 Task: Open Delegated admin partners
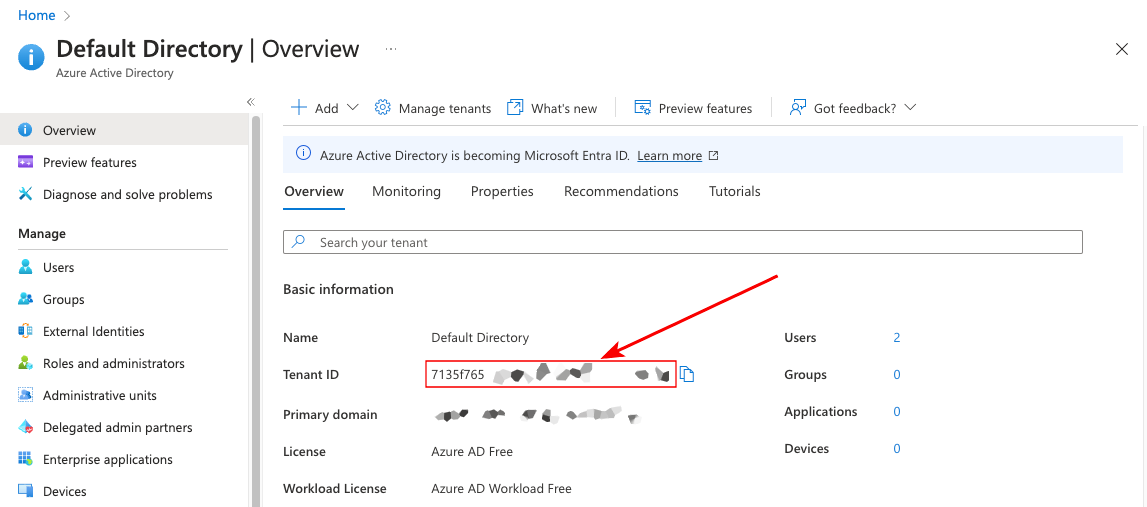[x=117, y=428]
